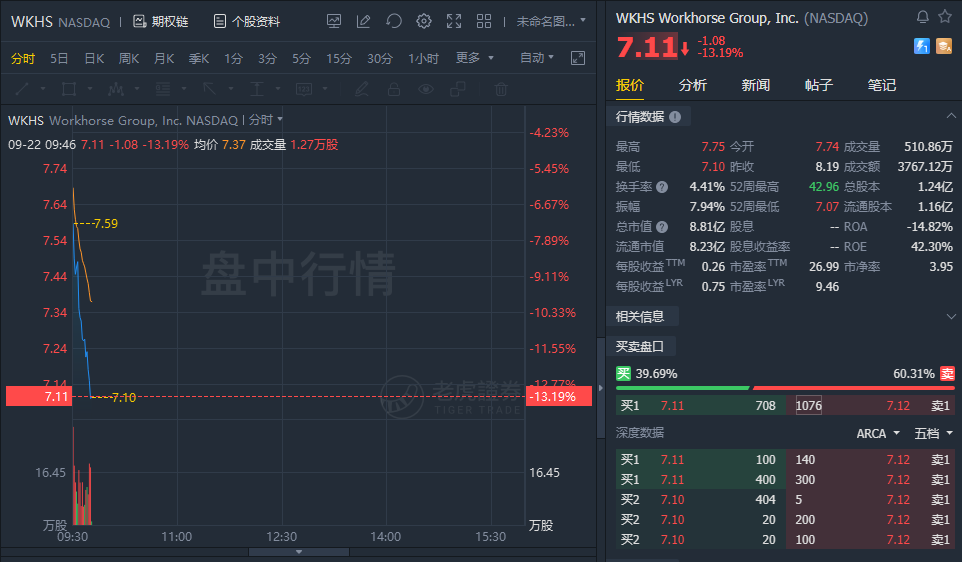962x562 pixels.
Task: Switch to the 分析 tab
Action: coord(692,85)
